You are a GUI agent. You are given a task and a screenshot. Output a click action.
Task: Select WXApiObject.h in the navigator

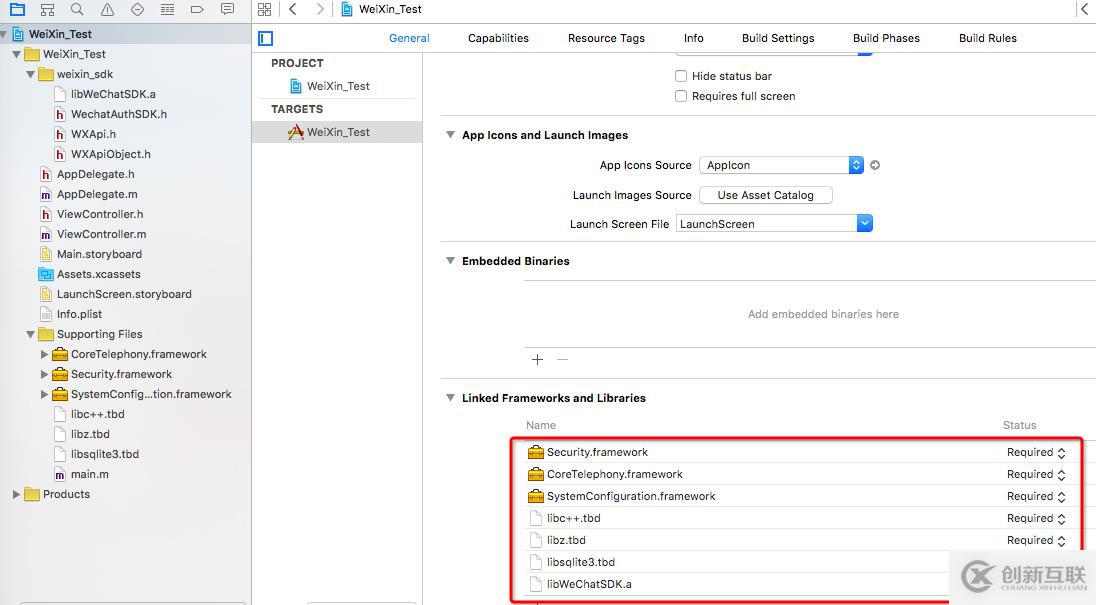[x=110, y=154]
